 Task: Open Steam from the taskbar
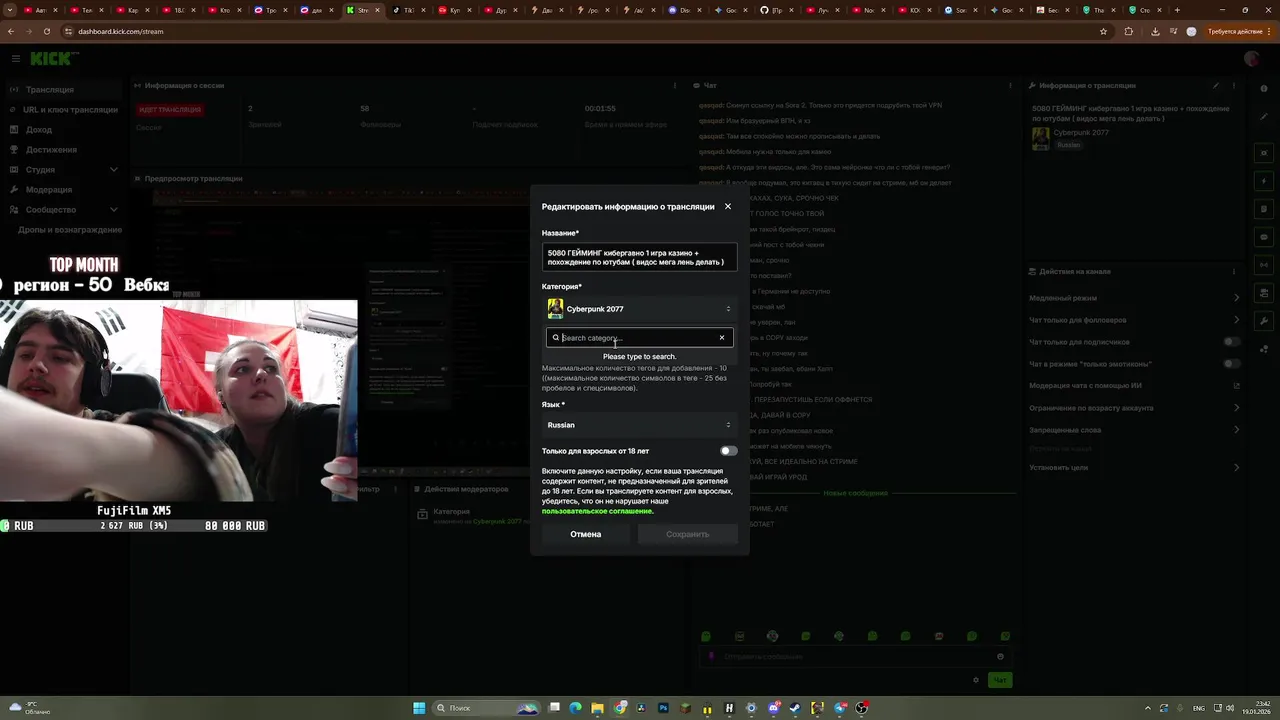(795, 708)
